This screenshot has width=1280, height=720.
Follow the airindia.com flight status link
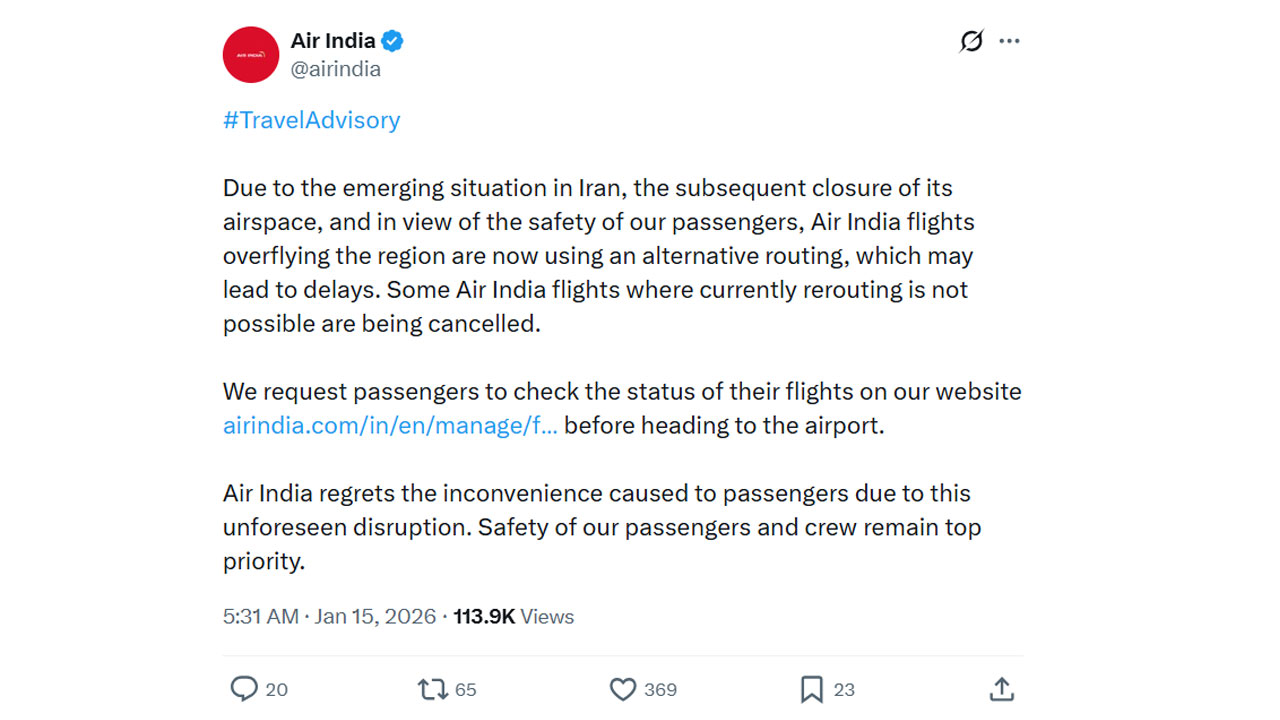point(390,425)
